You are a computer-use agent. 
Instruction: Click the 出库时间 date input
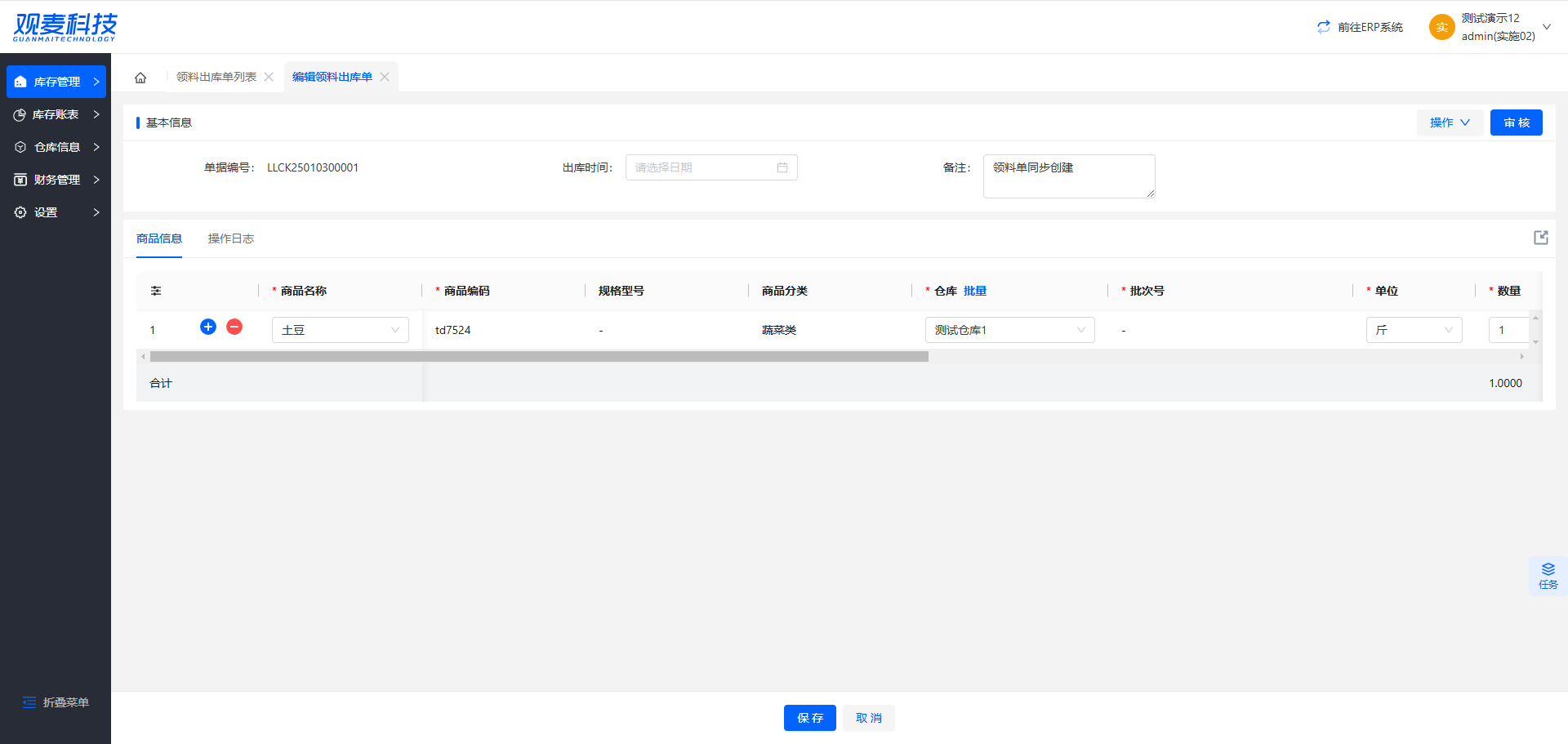[x=711, y=167]
